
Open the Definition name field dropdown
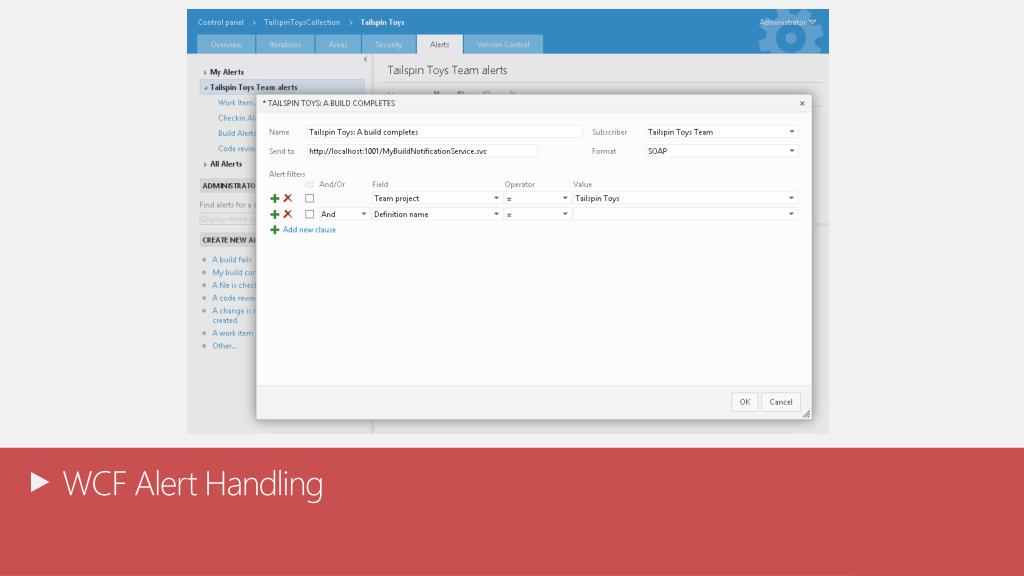click(x=496, y=214)
